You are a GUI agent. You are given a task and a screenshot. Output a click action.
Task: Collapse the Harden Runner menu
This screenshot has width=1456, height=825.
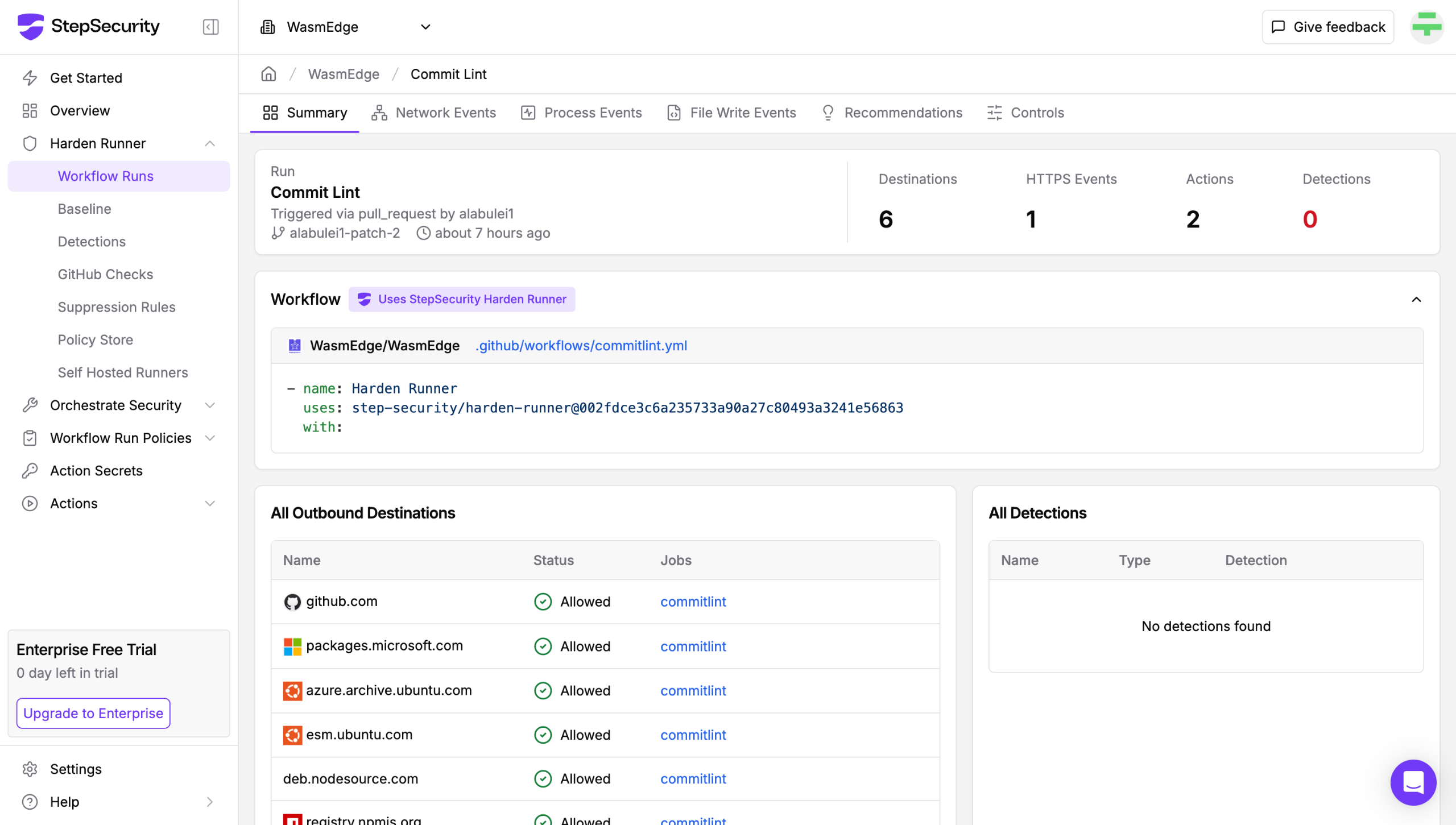point(210,143)
